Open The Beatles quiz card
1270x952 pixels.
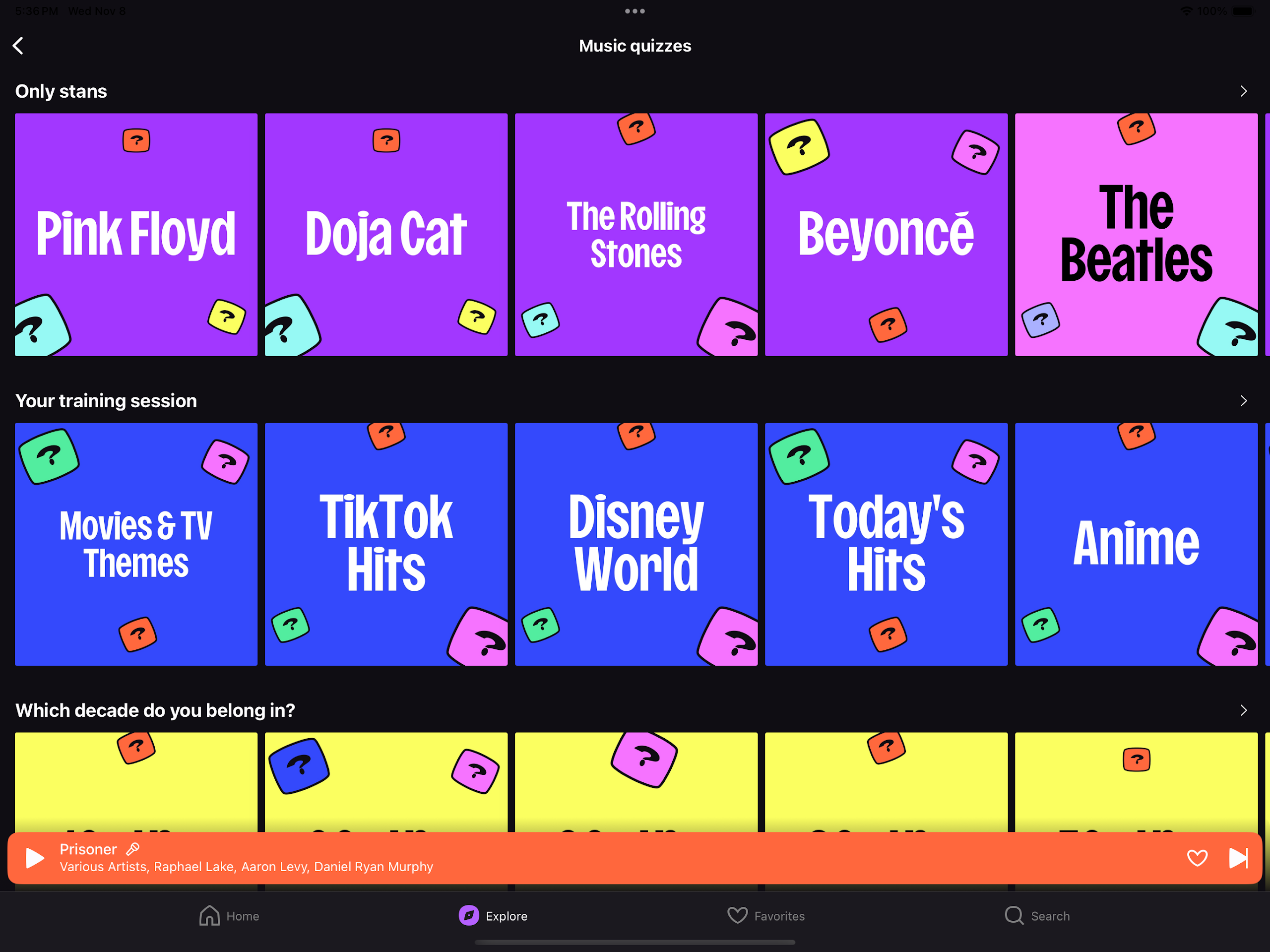1136,234
